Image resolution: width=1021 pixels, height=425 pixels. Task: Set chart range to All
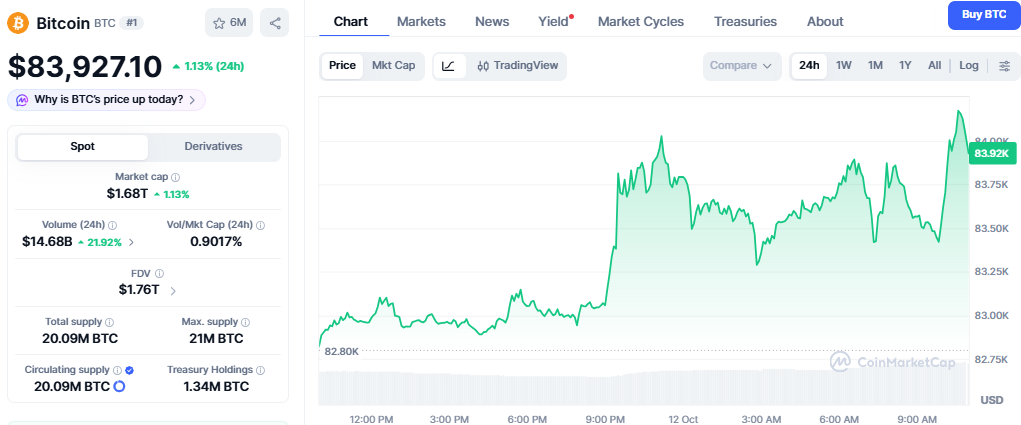pyautogui.click(x=934, y=66)
